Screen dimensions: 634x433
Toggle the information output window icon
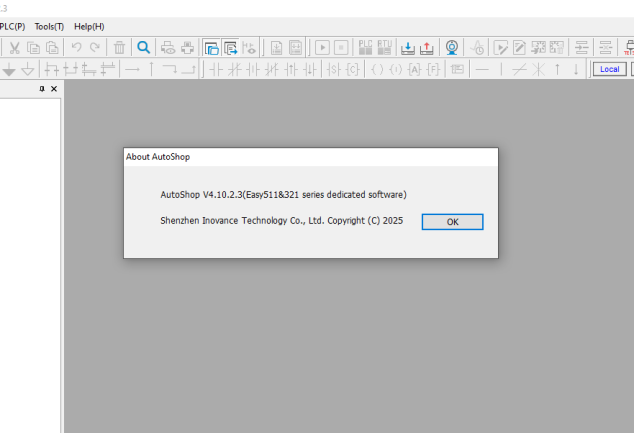(x=230, y=48)
